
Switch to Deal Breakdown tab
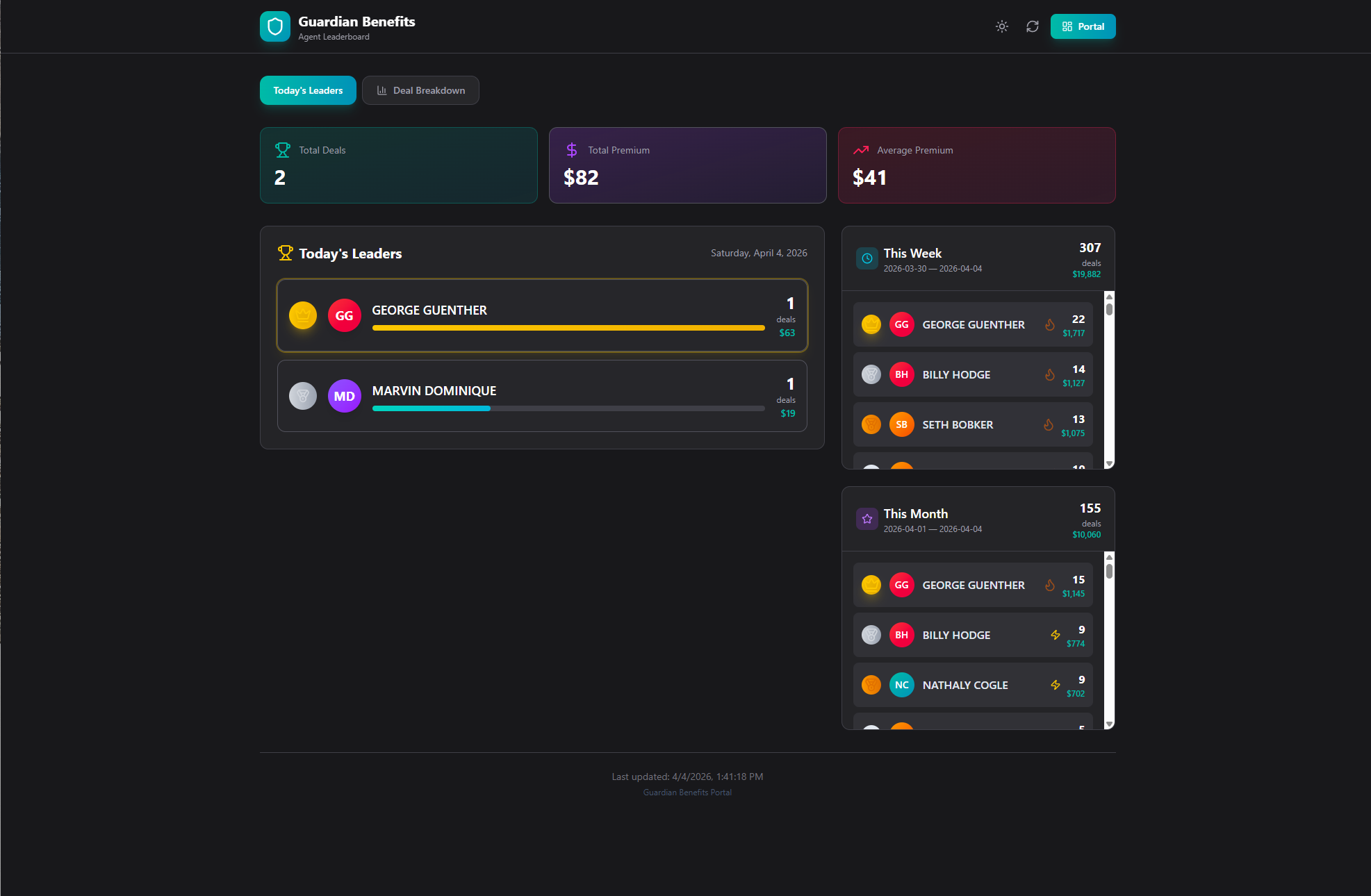(x=420, y=90)
